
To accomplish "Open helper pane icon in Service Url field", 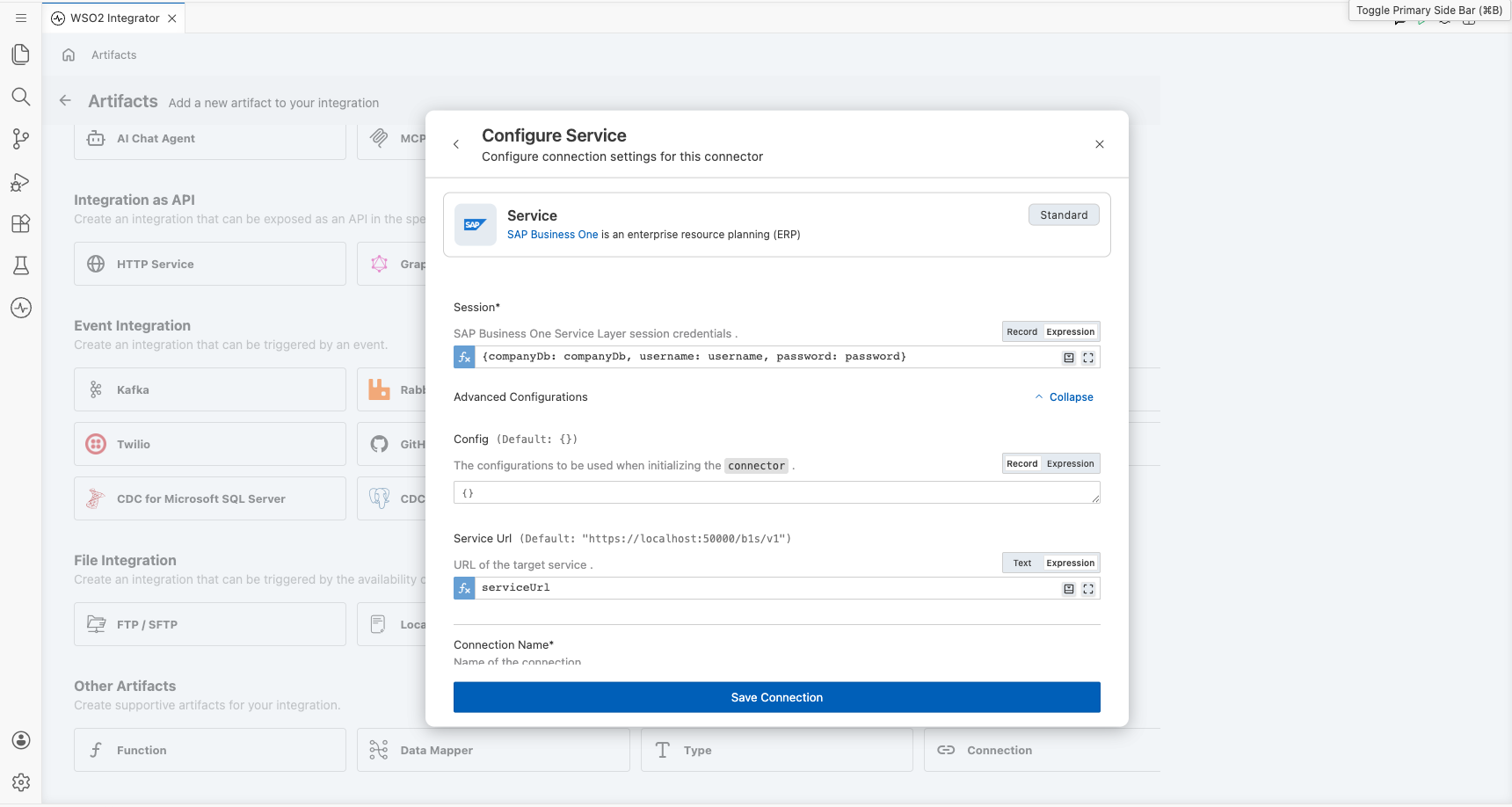I will click(x=1069, y=589).
